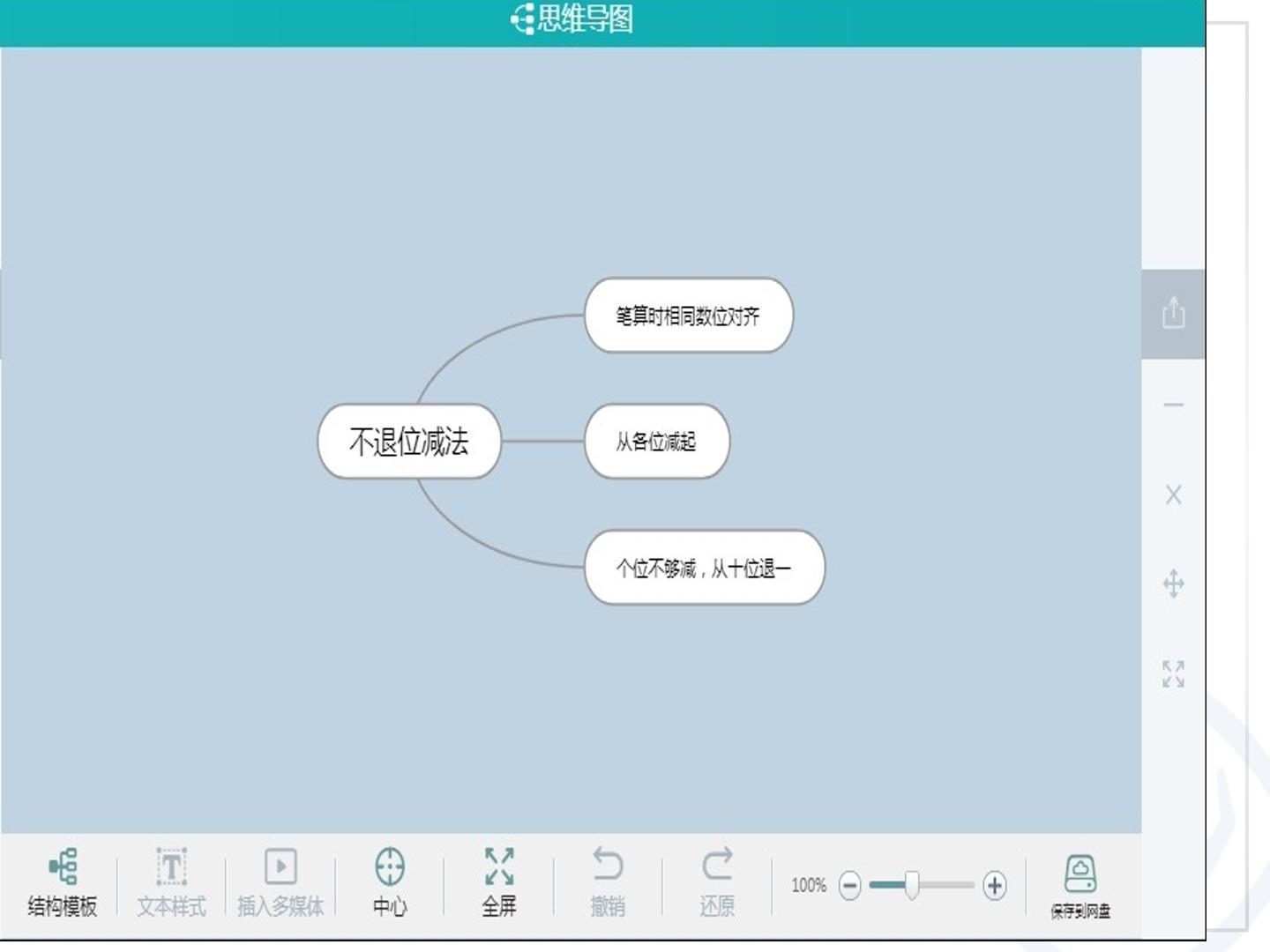Redo with the 还原 arrow icon
The width and height of the screenshot is (1270, 952).
point(717,865)
